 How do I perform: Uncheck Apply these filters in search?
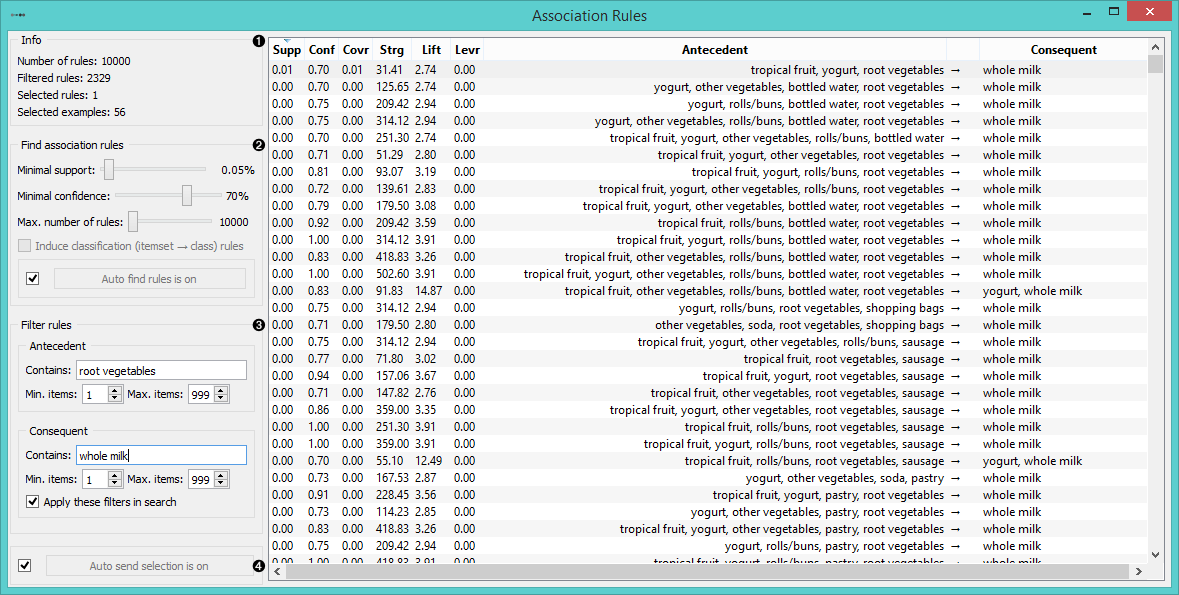[32, 502]
